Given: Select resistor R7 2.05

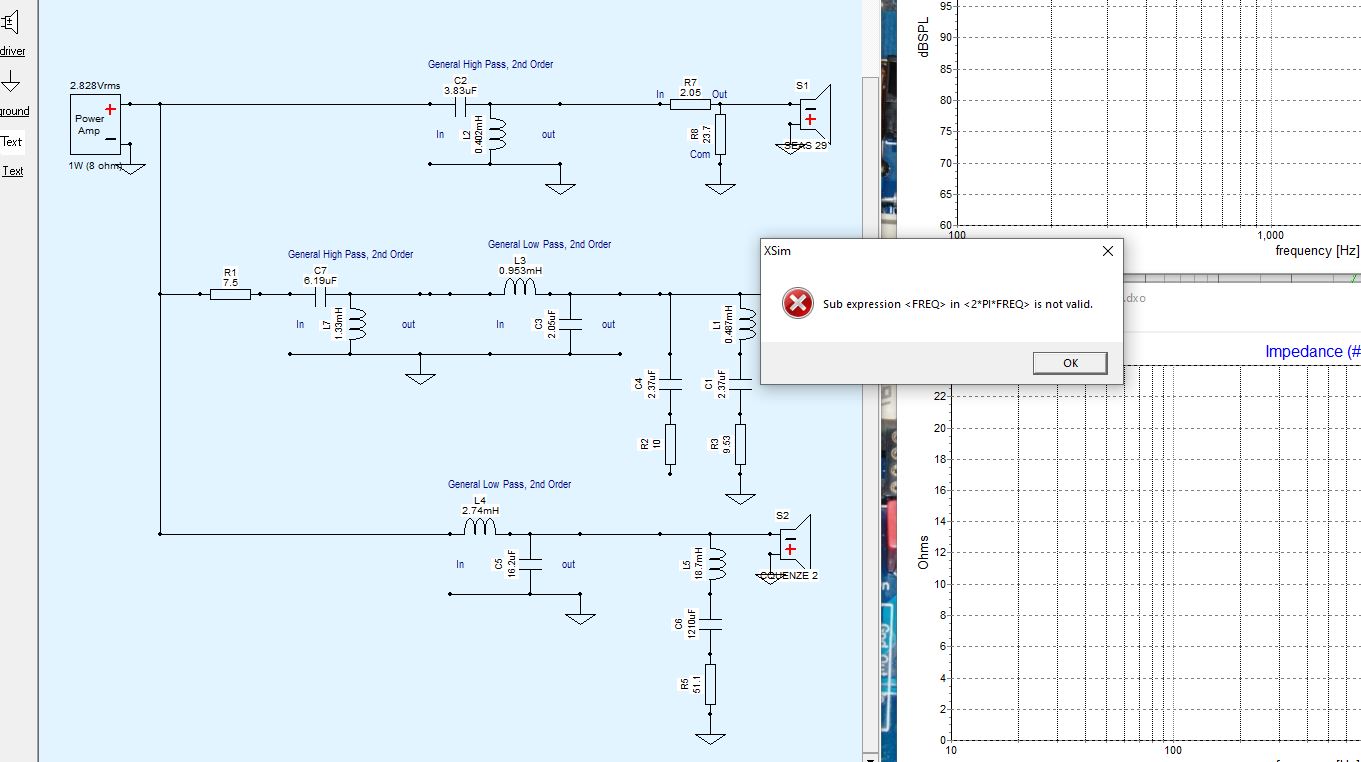Looking at the screenshot, I should click(690, 103).
